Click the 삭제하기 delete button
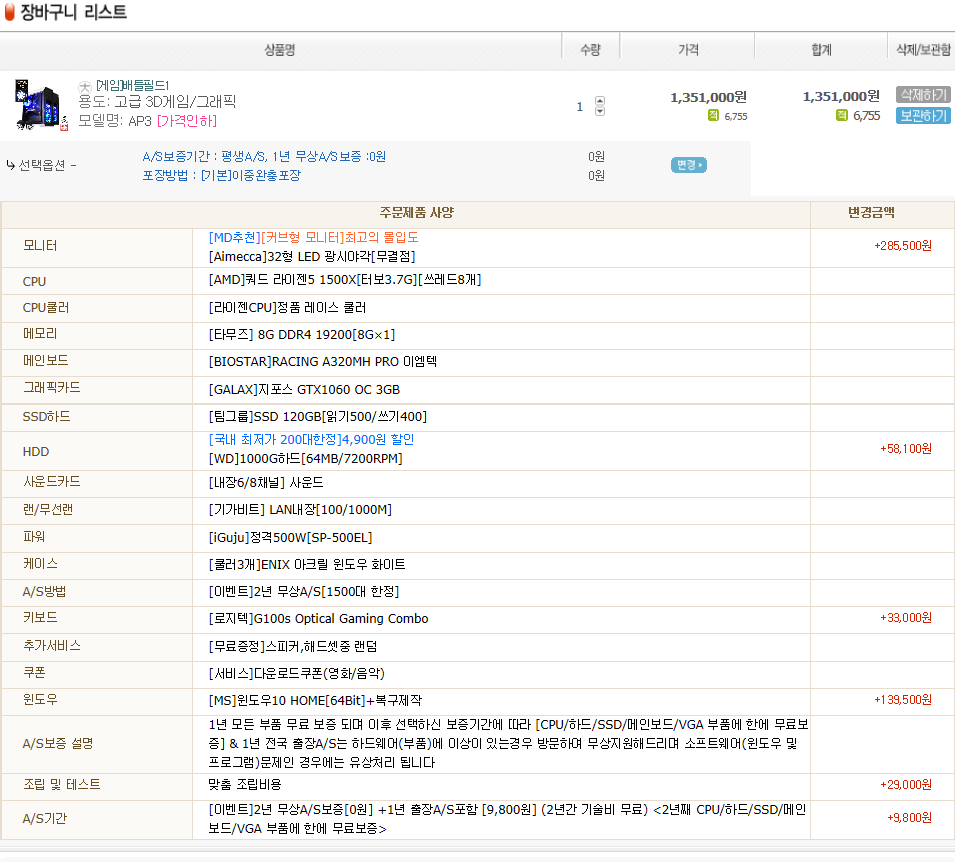Screen dimensions: 963x862 tap(922, 95)
